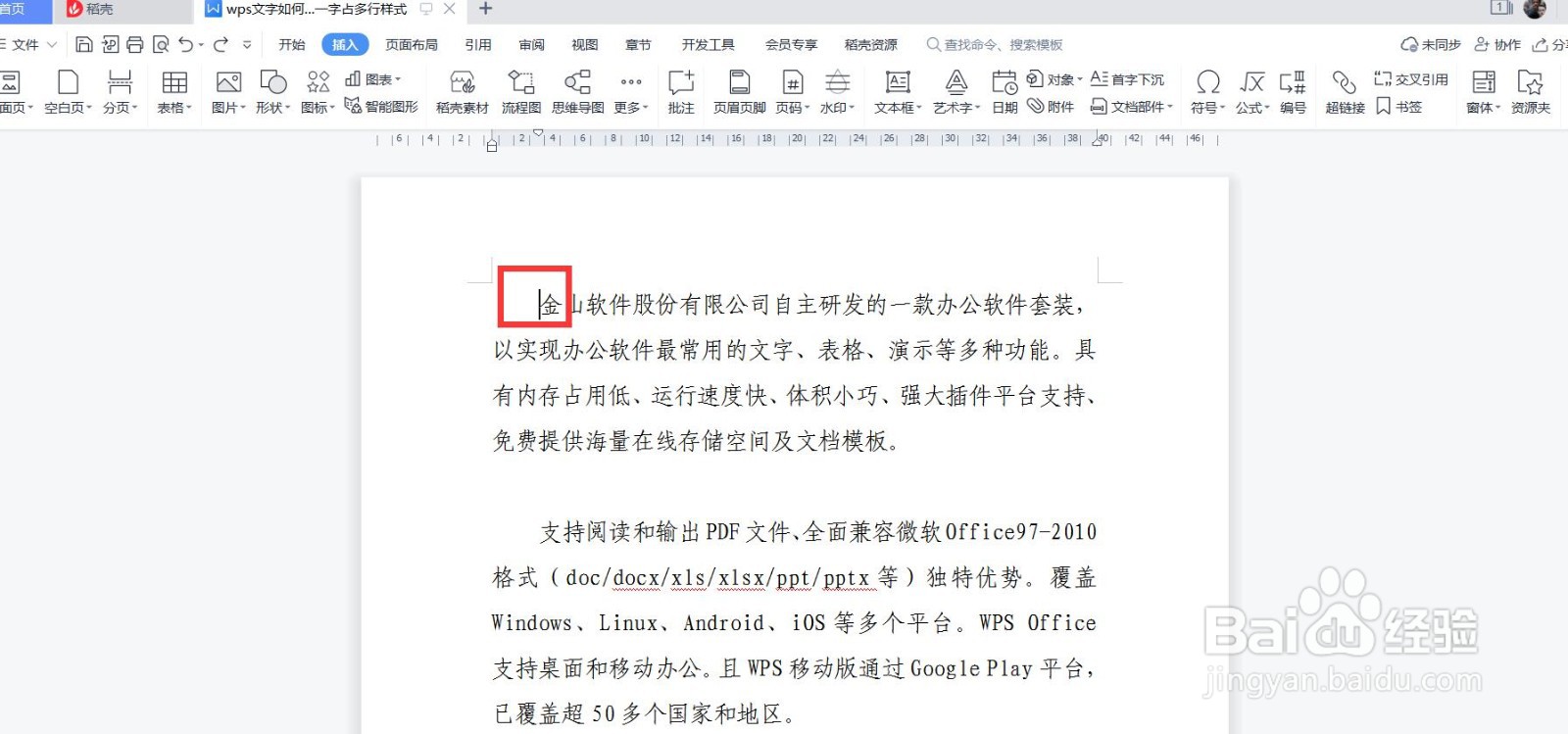Click the print icon

pos(135,44)
